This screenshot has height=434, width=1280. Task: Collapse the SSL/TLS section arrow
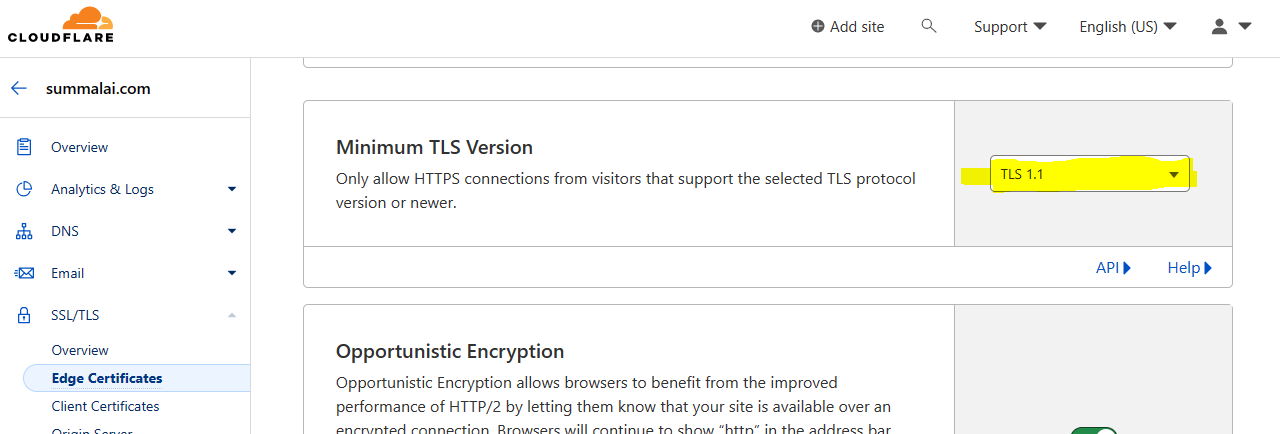232,315
